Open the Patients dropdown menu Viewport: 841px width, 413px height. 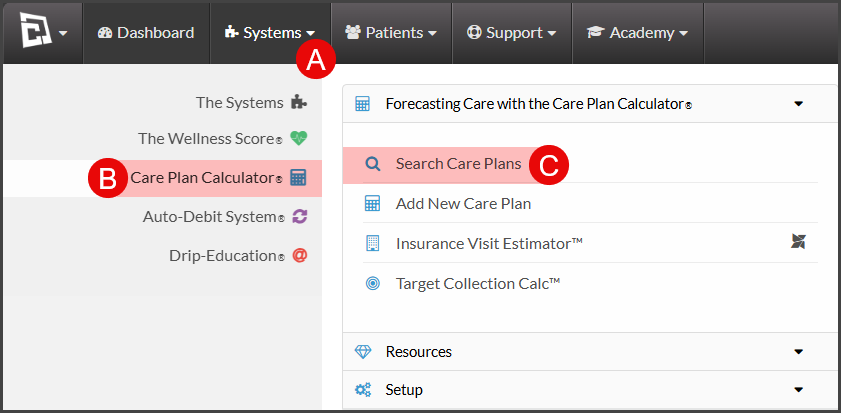click(x=391, y=33)
